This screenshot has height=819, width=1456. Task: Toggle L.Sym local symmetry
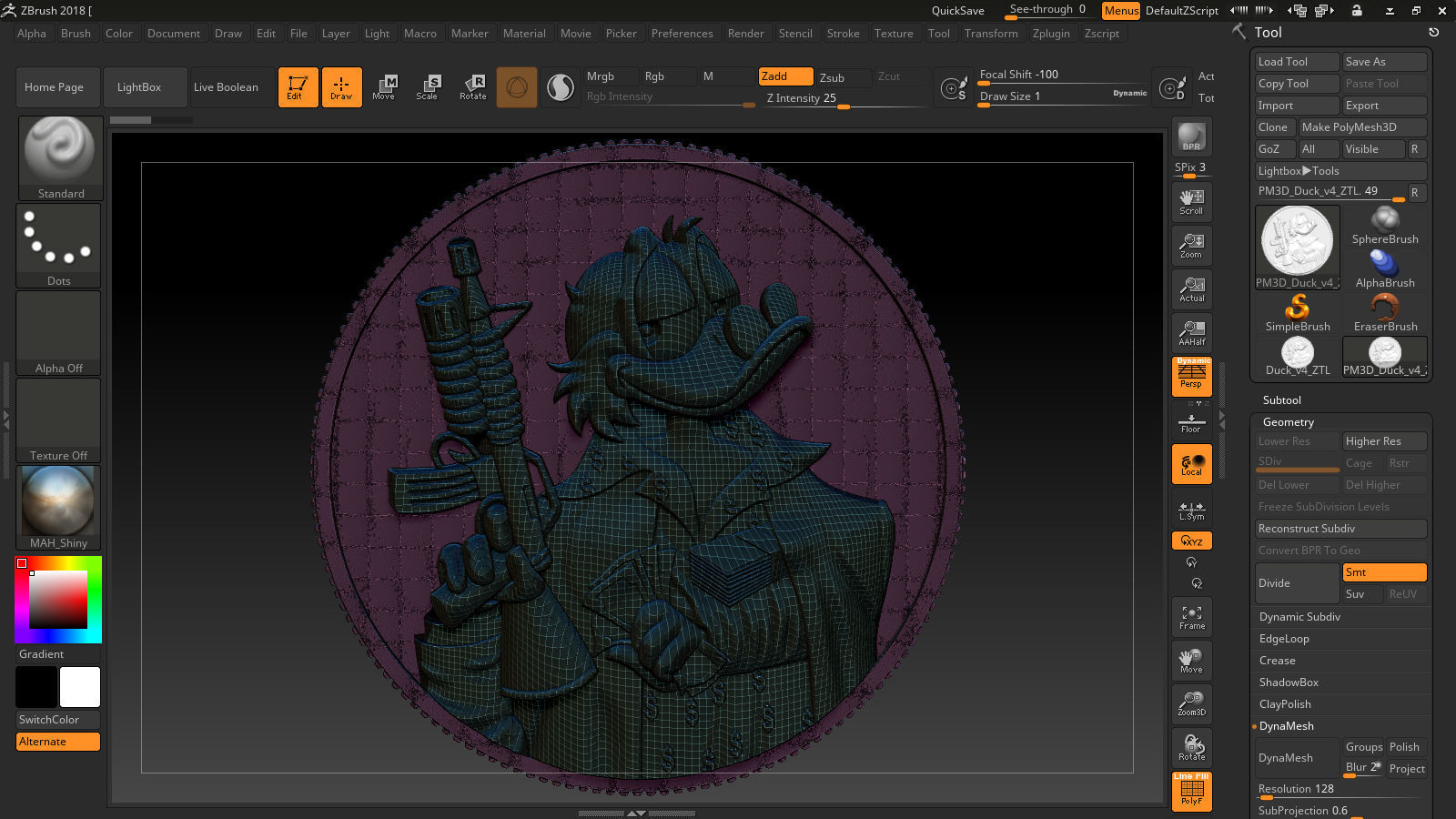pos(1191,511)
